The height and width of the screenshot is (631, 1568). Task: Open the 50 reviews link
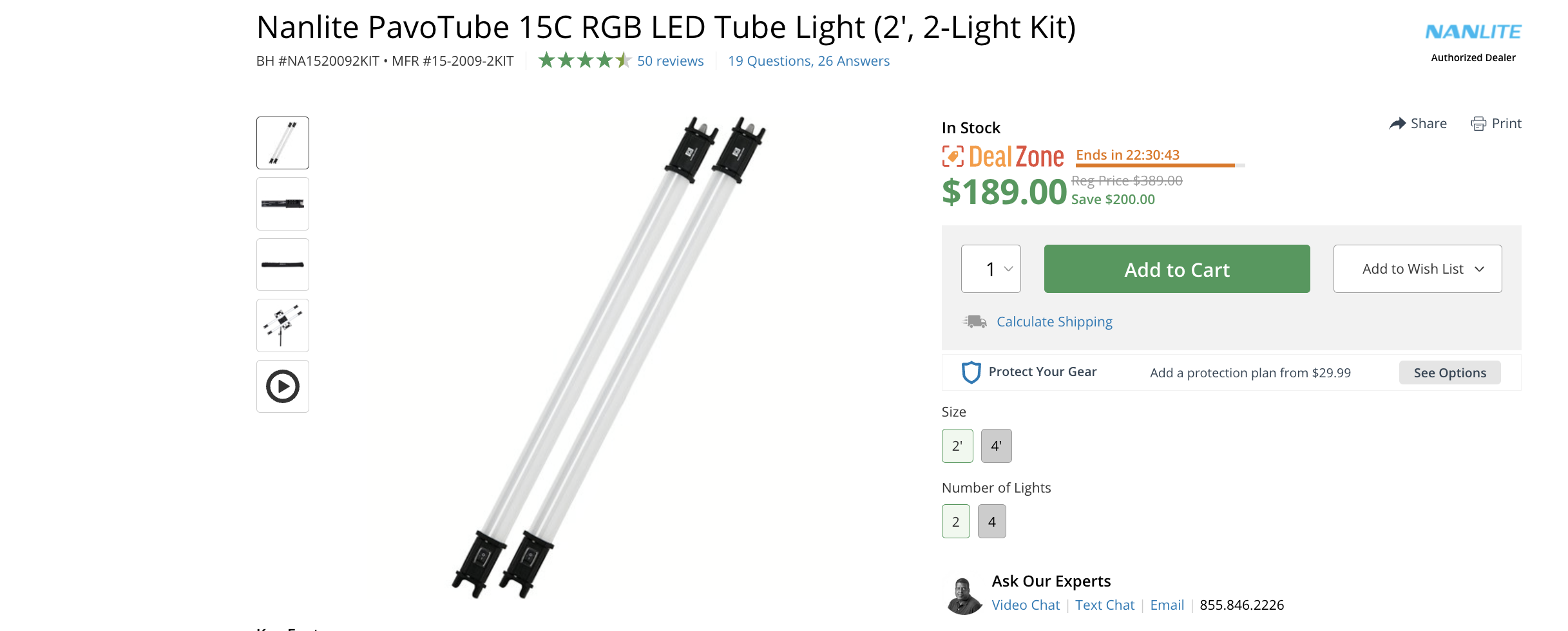(670, 61)
